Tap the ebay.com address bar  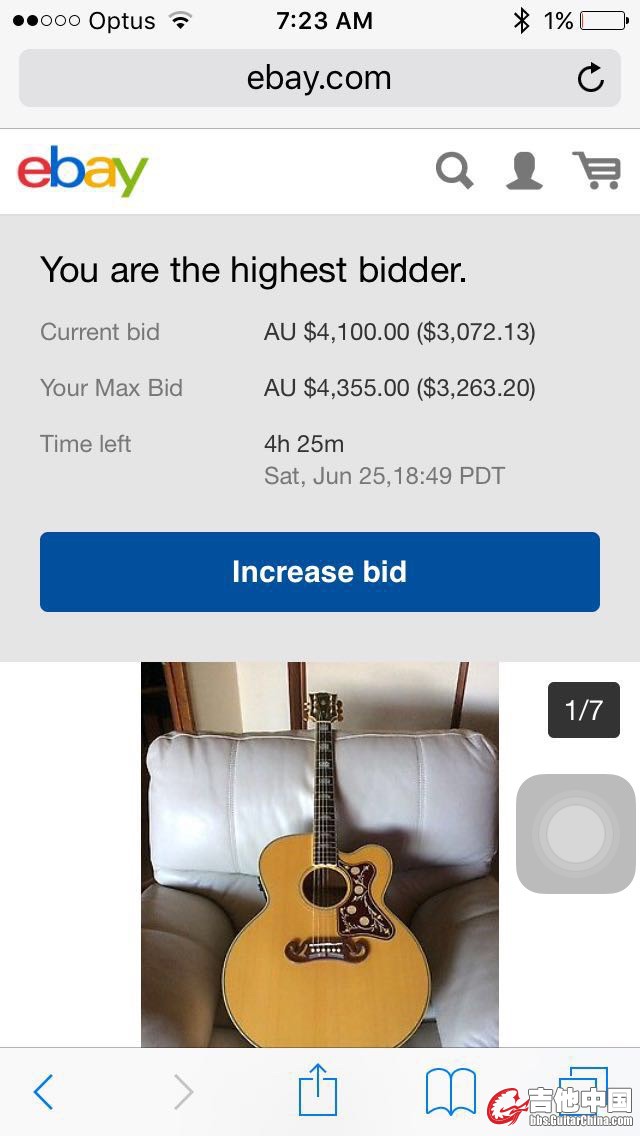click(318, 78)
